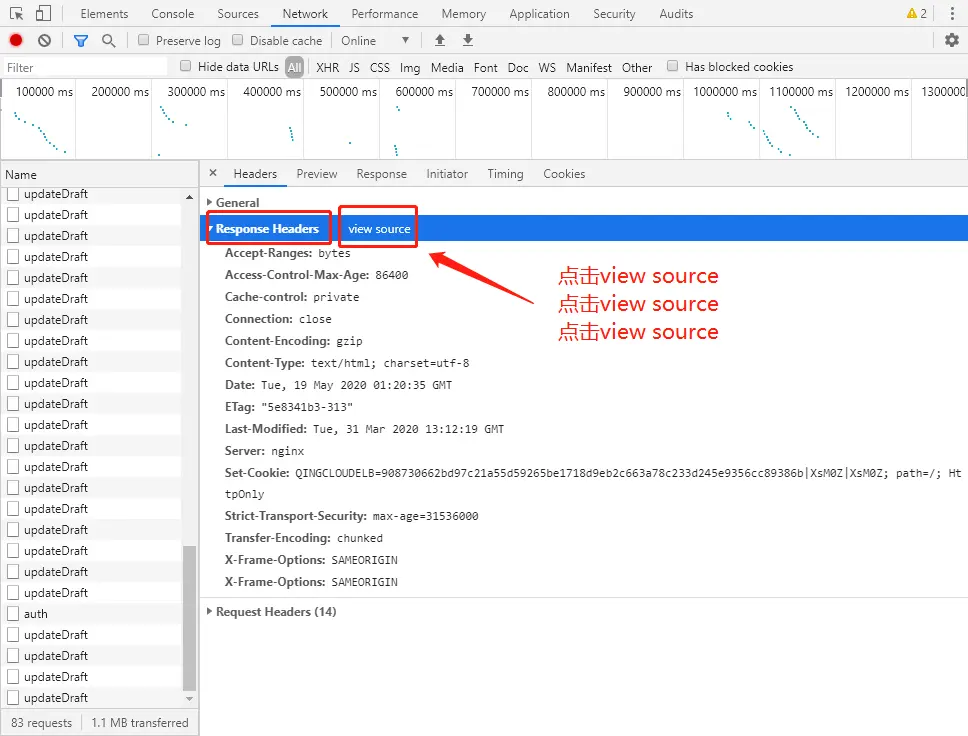Select the Content-Type header value text
Image resolution: width=968 pixels, height=736 pixels.
[390, 363]
